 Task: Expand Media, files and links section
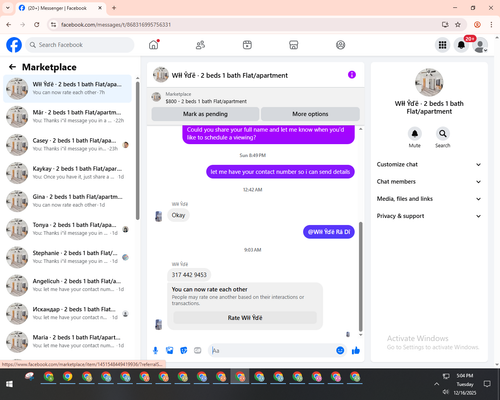click(429, 199)
